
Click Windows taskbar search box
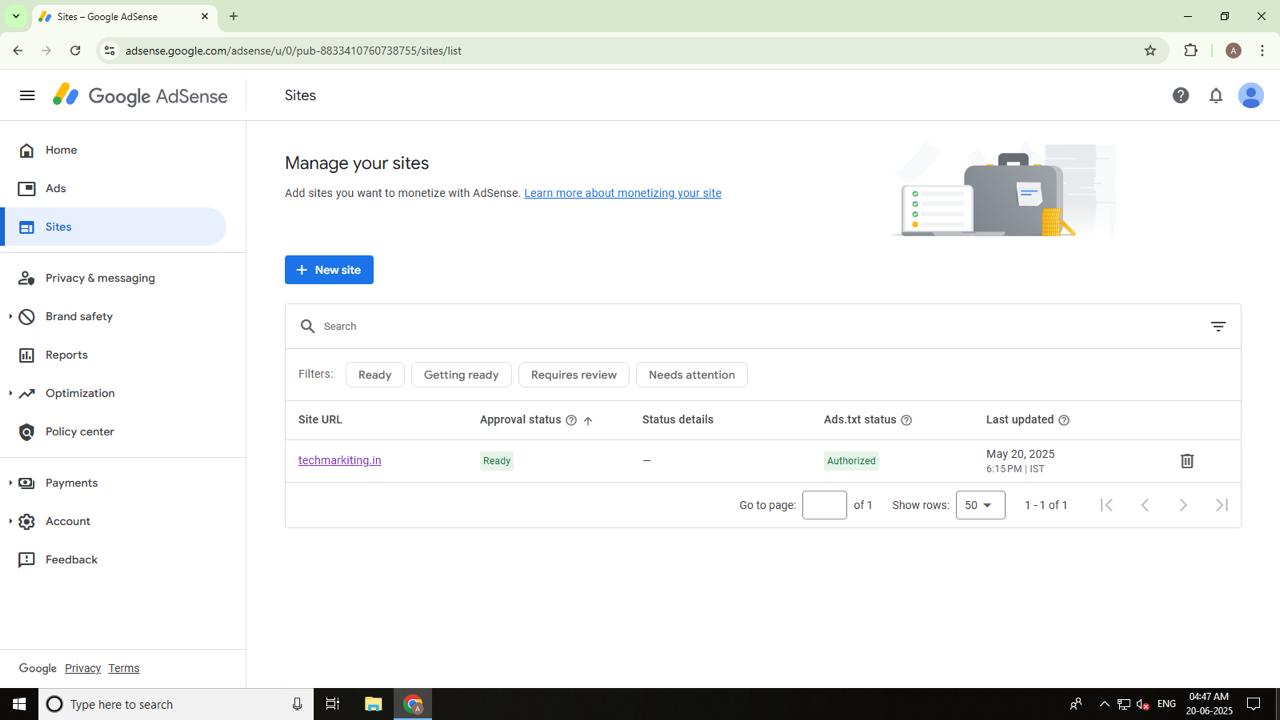pos(176,704)
